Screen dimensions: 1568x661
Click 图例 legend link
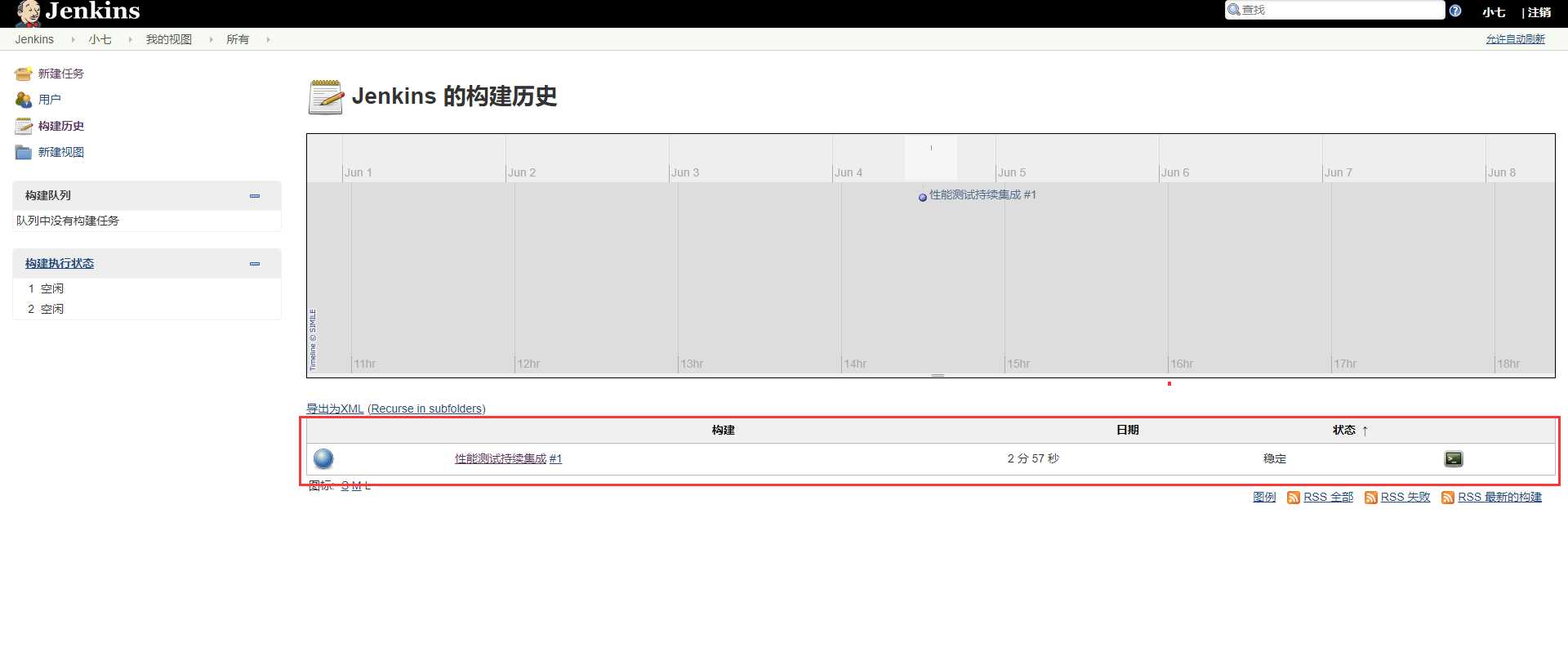[x=1264, y=497]
